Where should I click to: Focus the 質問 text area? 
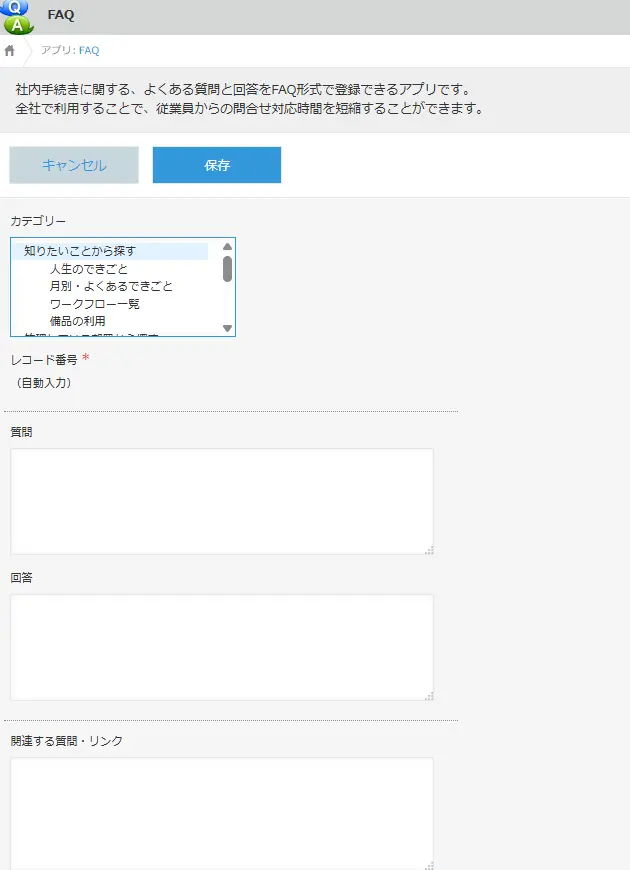[x=221, y=500]
